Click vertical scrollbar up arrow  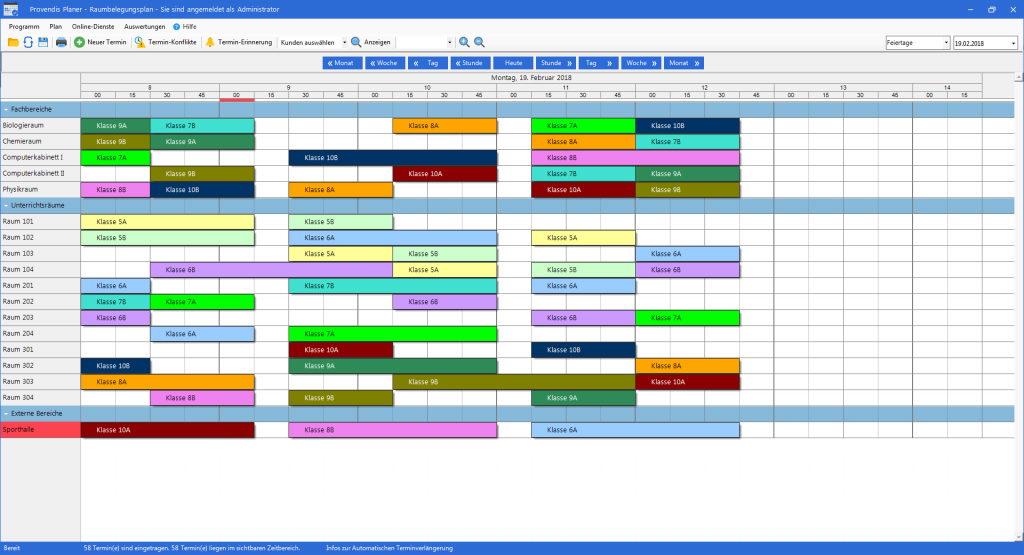pyautogui.click(x=1019, y=78)
